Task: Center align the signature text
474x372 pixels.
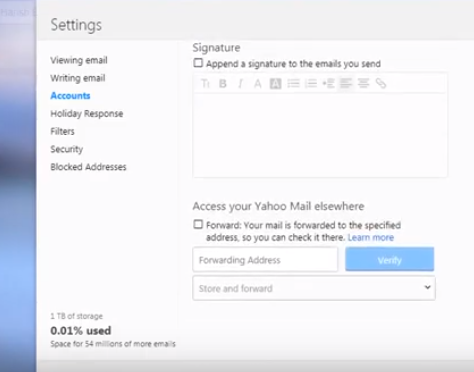Action: click(363, 83)
